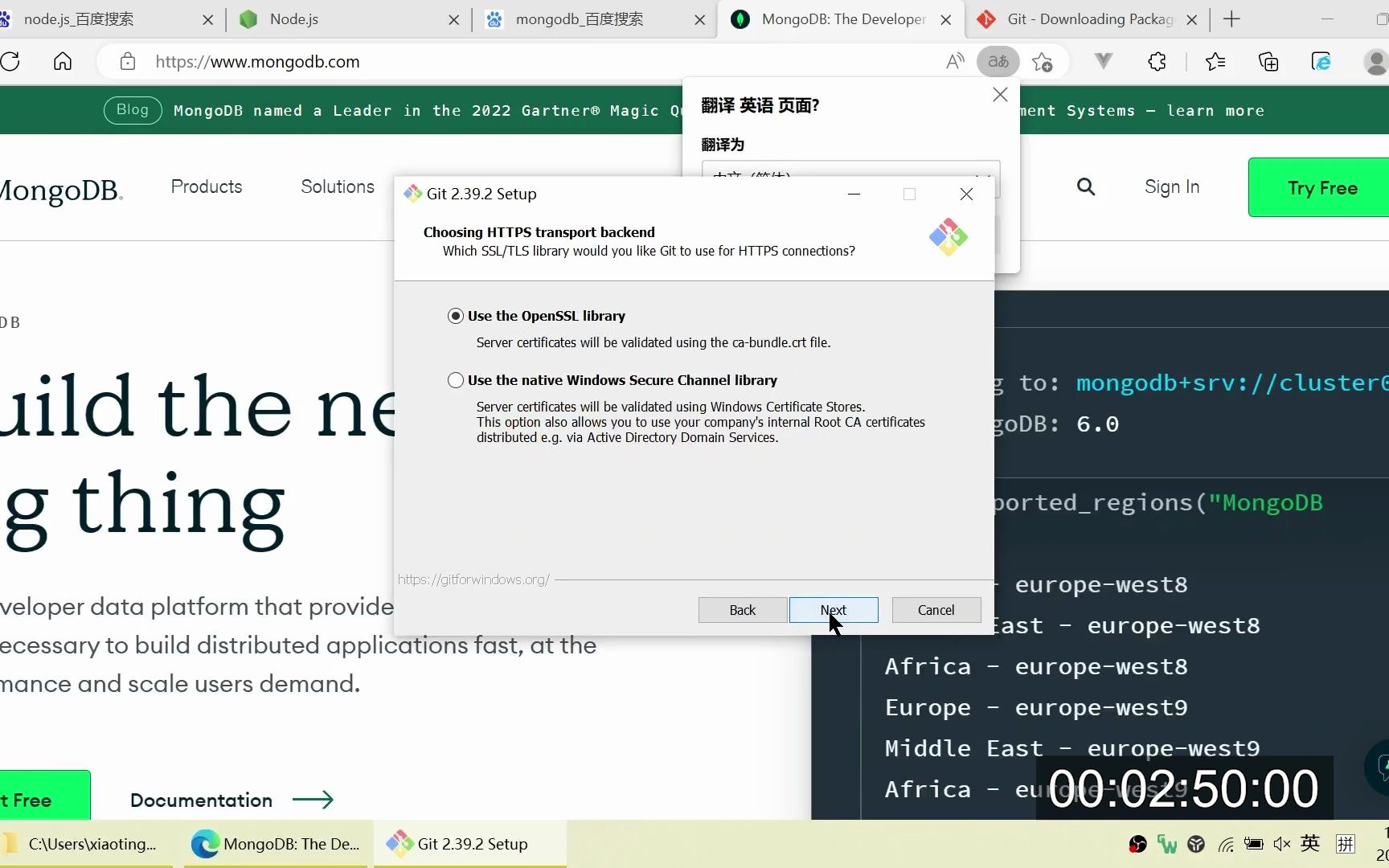Open the V-shaped browser extension icon
This screenshot has height=868, width=1389.
click(1104, 61)
